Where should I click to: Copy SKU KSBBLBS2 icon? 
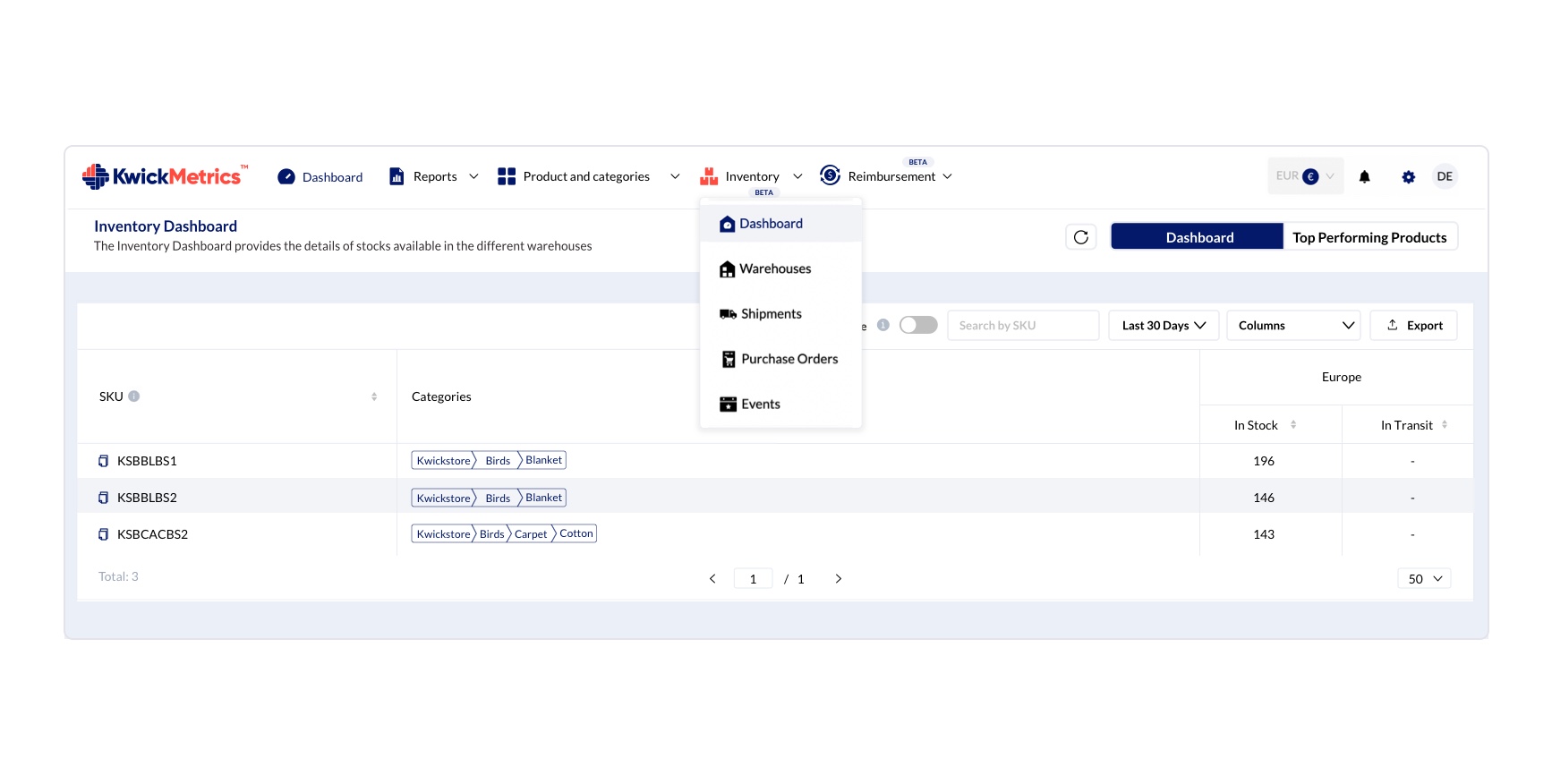click(x=104, y=498)
